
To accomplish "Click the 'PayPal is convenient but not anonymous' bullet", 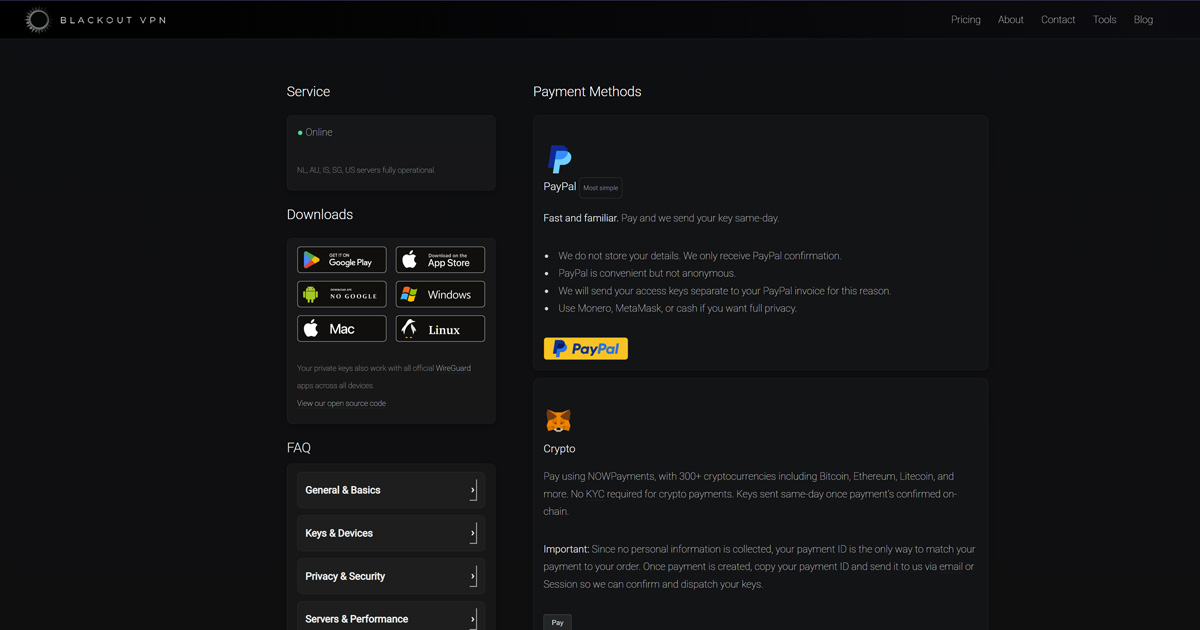I will (x=647, y=273).
